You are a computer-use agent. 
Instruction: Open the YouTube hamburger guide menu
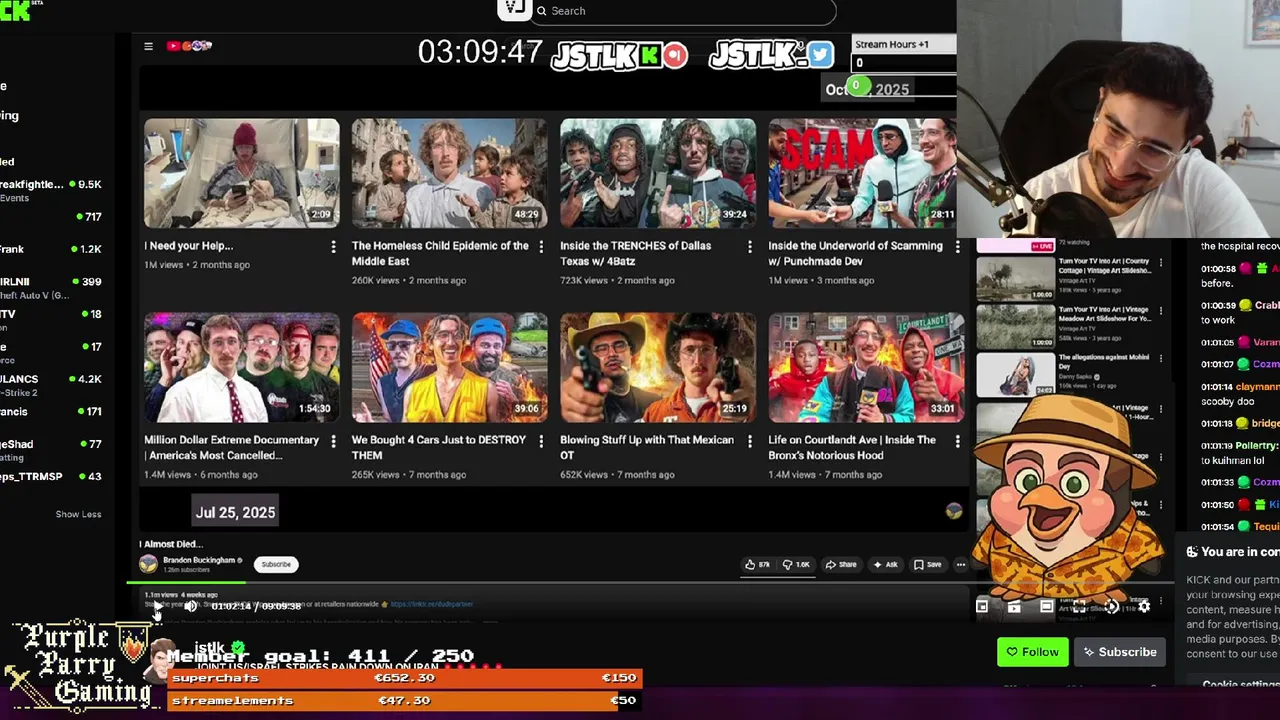148,46
